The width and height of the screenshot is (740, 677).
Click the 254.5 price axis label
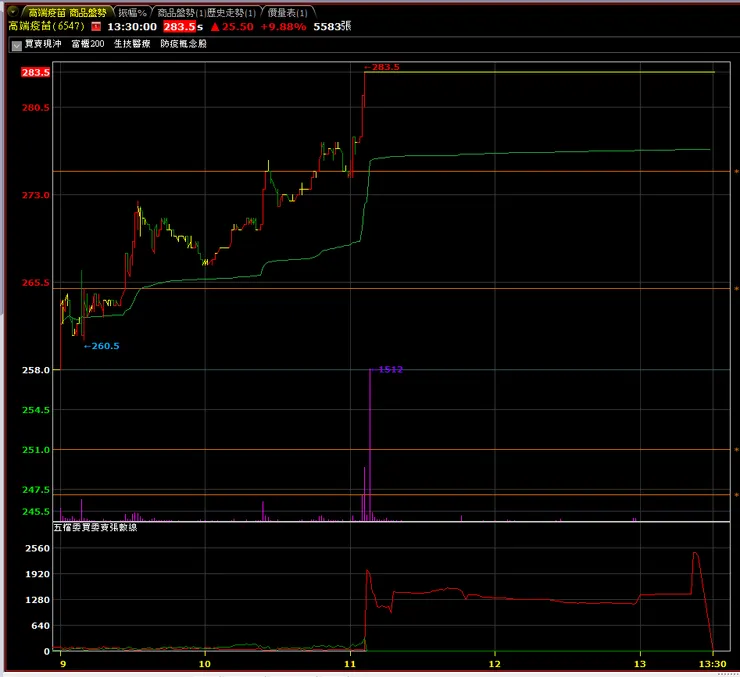point(35,410)
